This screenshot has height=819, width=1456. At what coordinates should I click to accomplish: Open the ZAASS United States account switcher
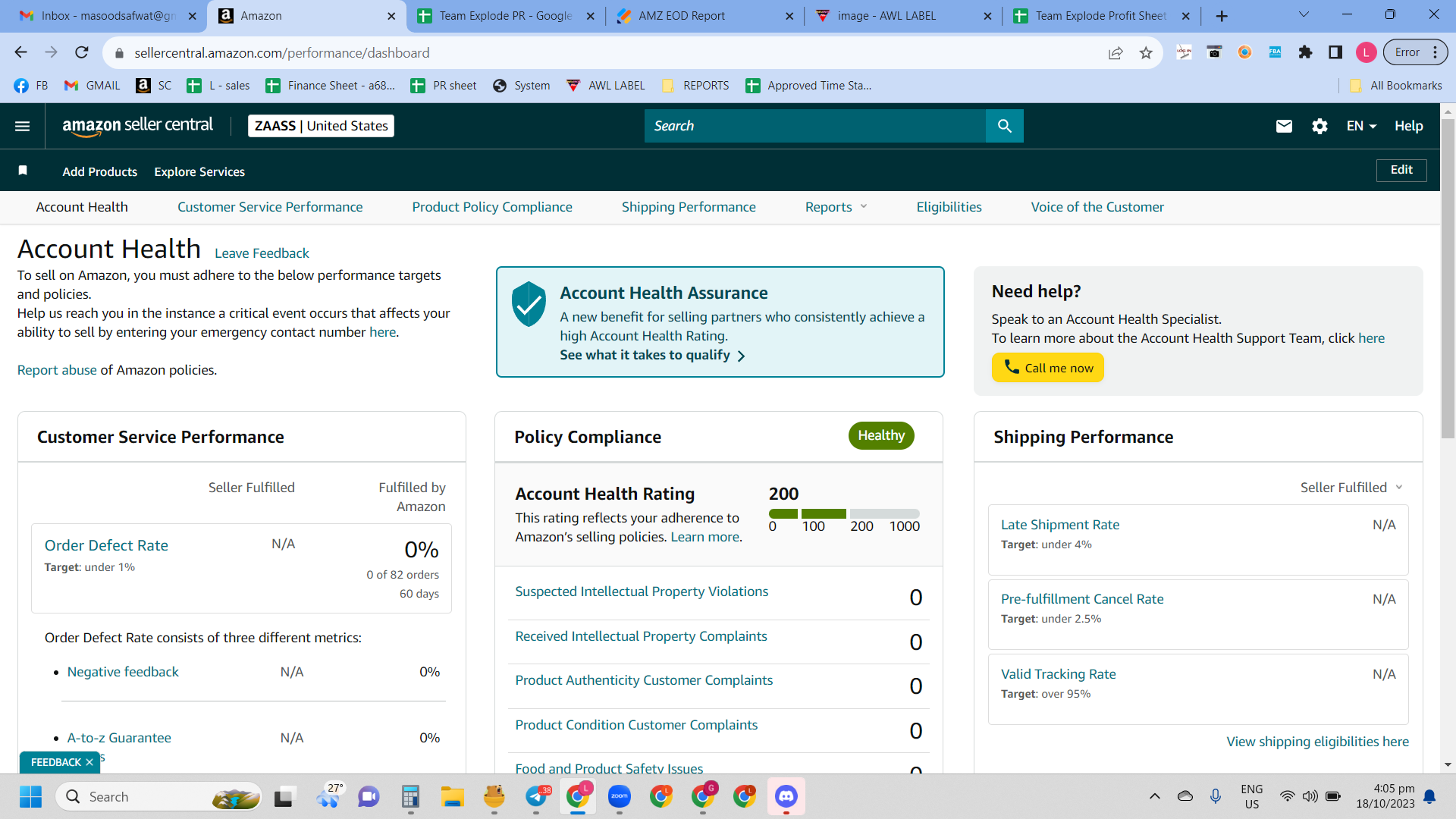coord(321,126)
